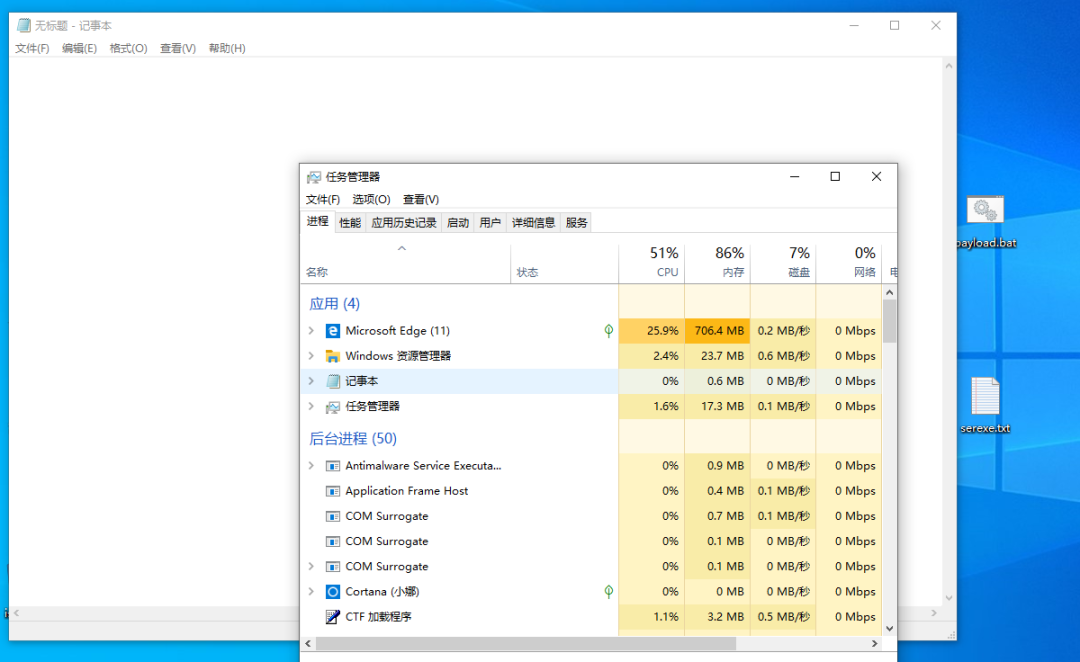Click the green leaf icon beside Microsoft Edge

click(609, 331)
